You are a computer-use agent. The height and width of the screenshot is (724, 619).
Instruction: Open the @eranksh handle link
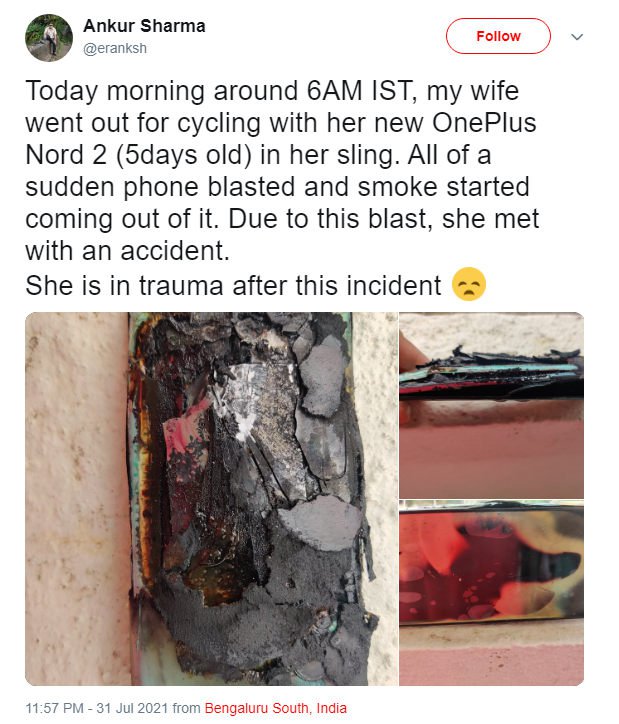(x=115, y=48)
